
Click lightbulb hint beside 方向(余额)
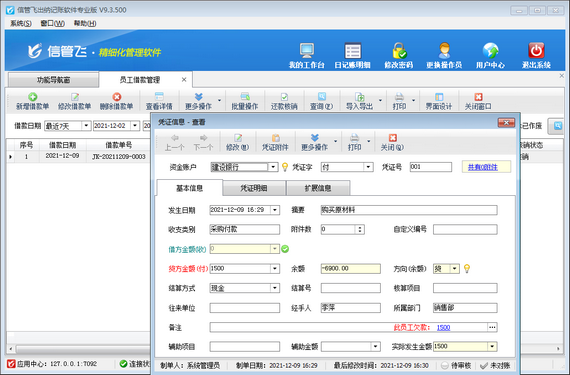(467, 269)
